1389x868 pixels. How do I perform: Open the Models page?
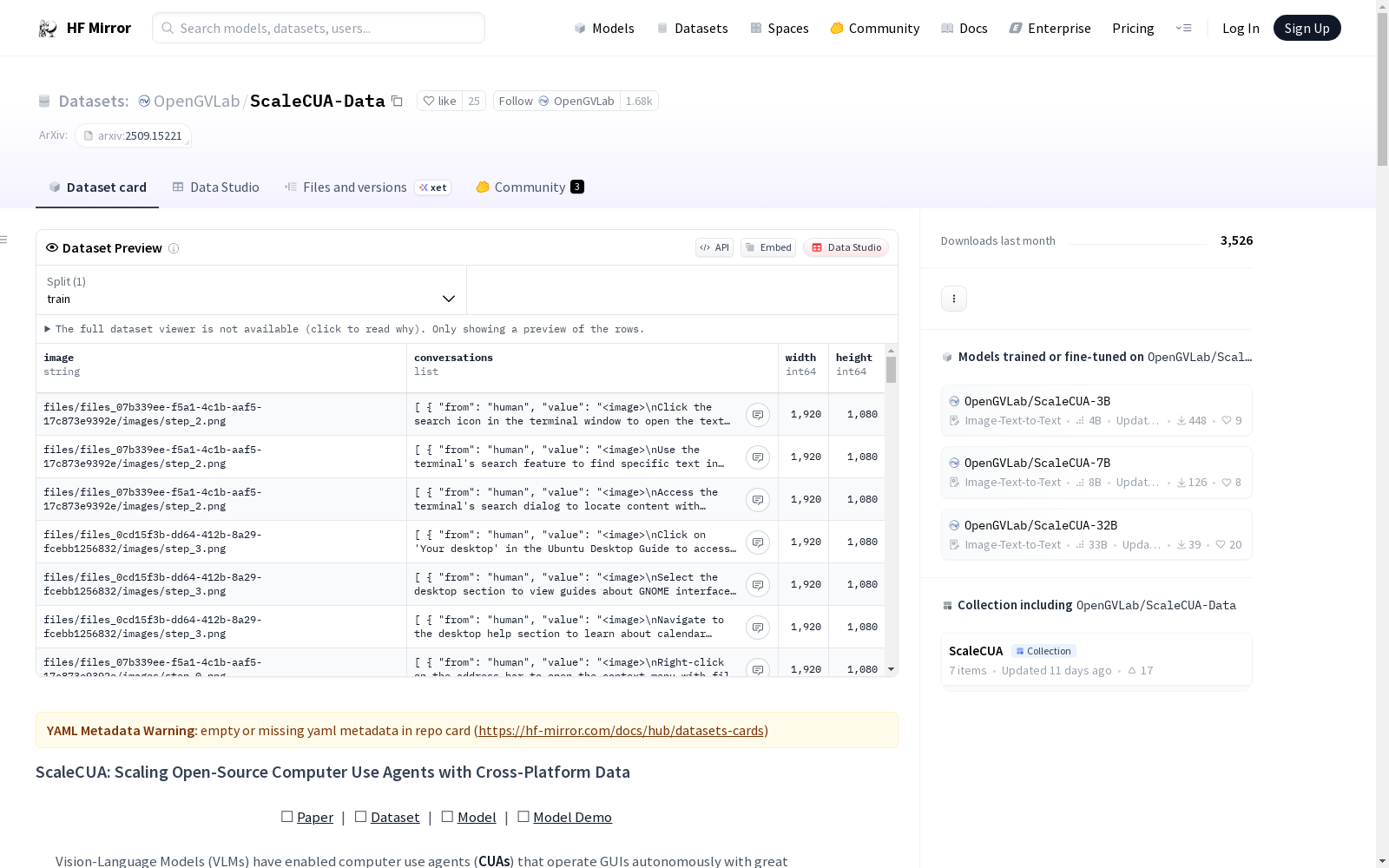(x=604, y=28)
